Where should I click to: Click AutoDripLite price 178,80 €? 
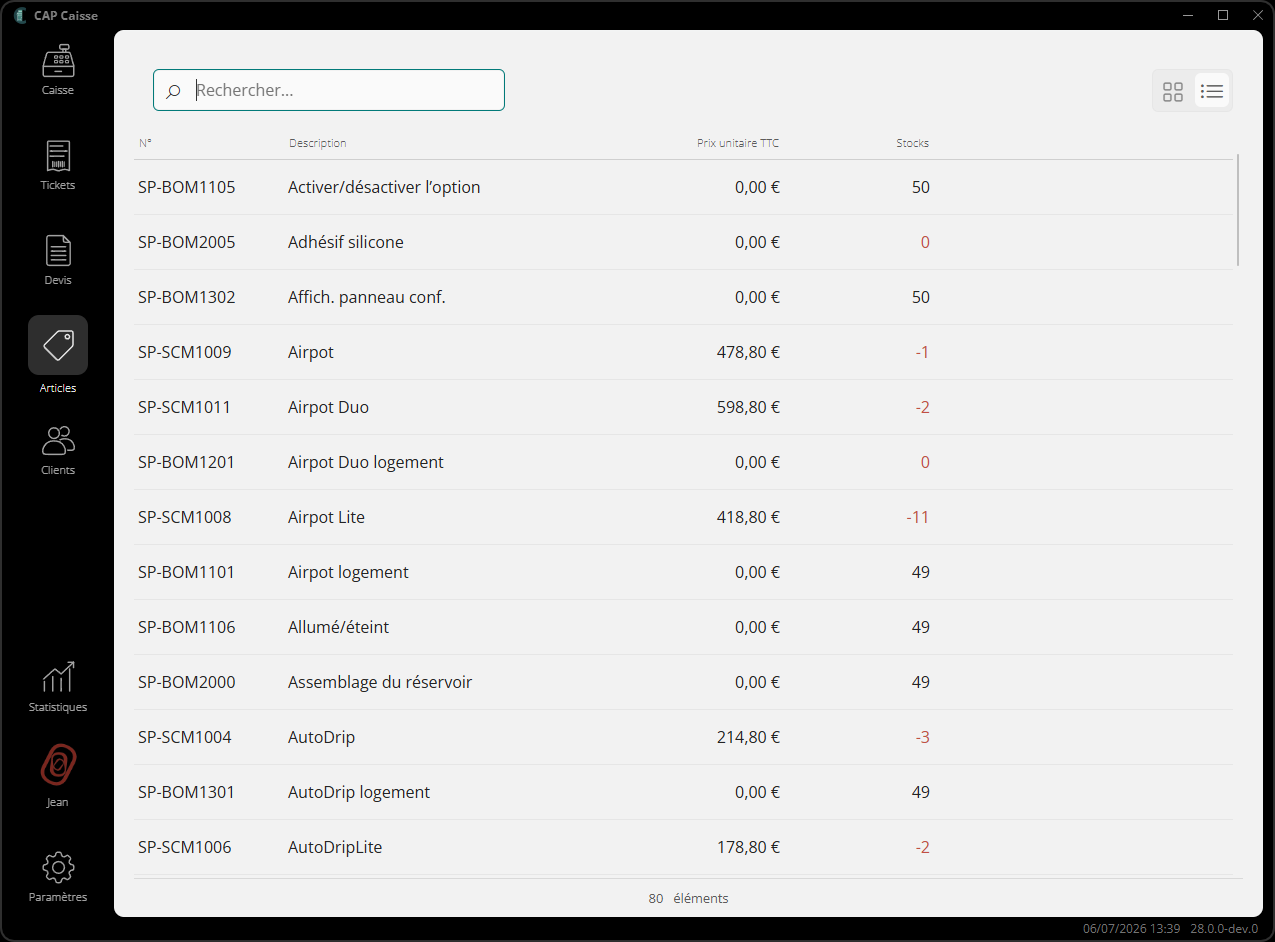pos(748,847)
